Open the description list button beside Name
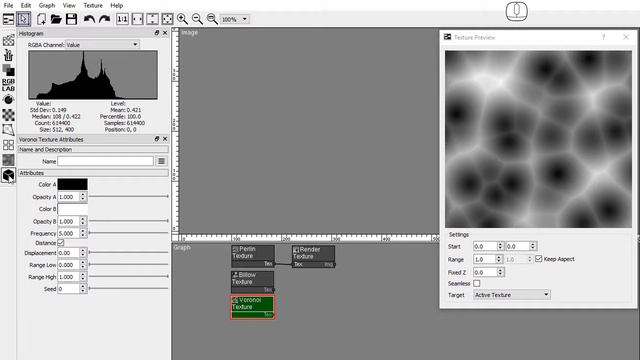The height and width of the screenshot is (360, 640). 161,161
